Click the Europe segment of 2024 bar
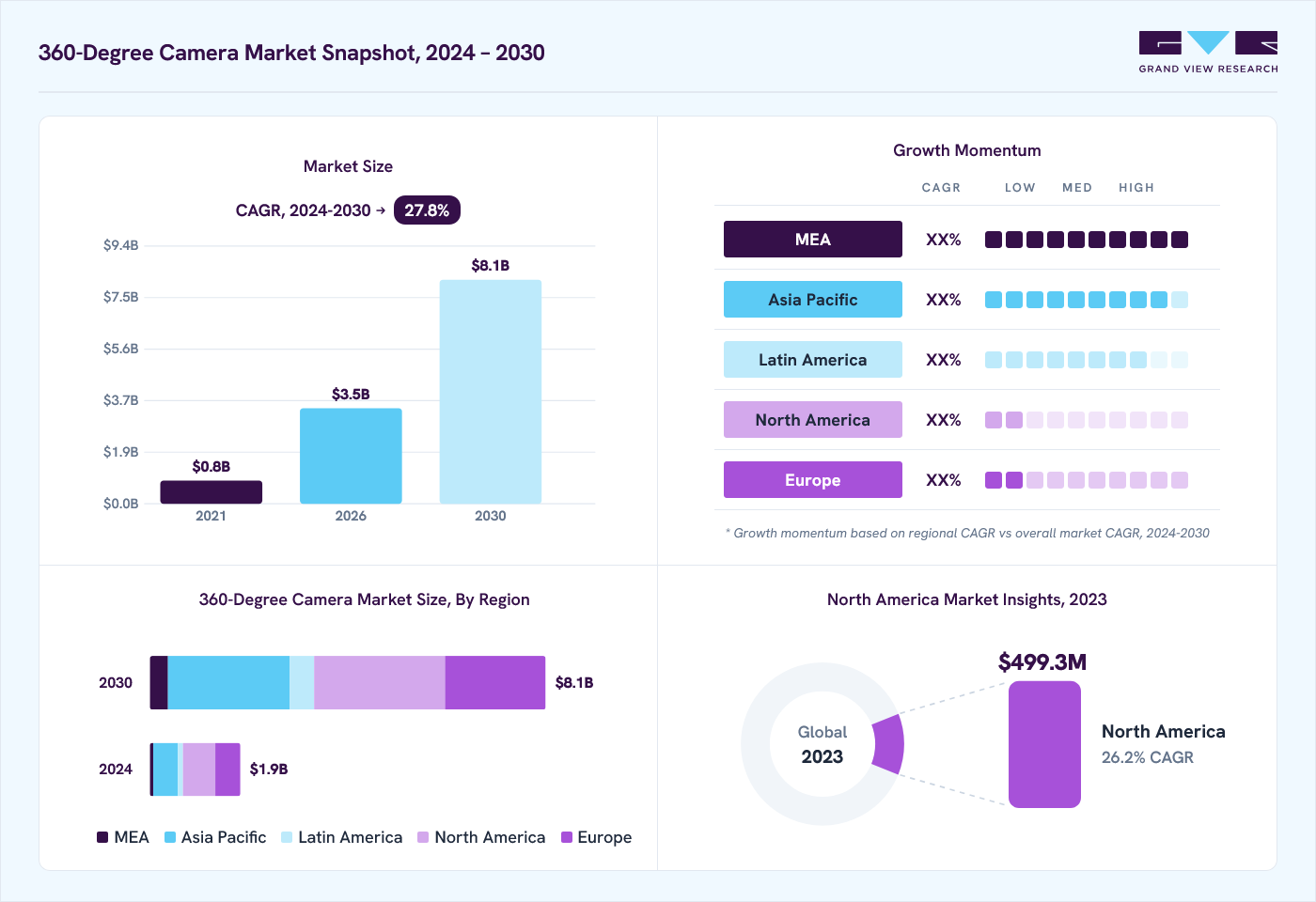 click(227, 770)
